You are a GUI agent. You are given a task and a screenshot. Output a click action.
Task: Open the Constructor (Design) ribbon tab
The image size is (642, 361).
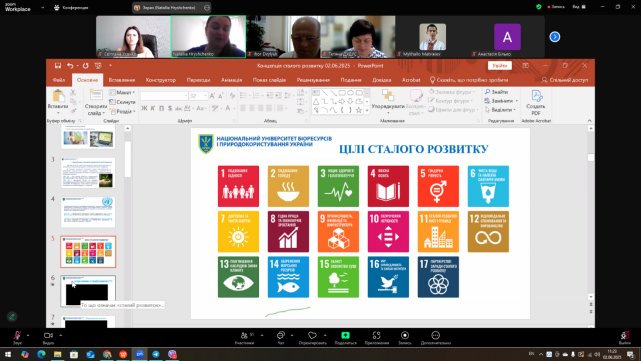click(160, 80)
